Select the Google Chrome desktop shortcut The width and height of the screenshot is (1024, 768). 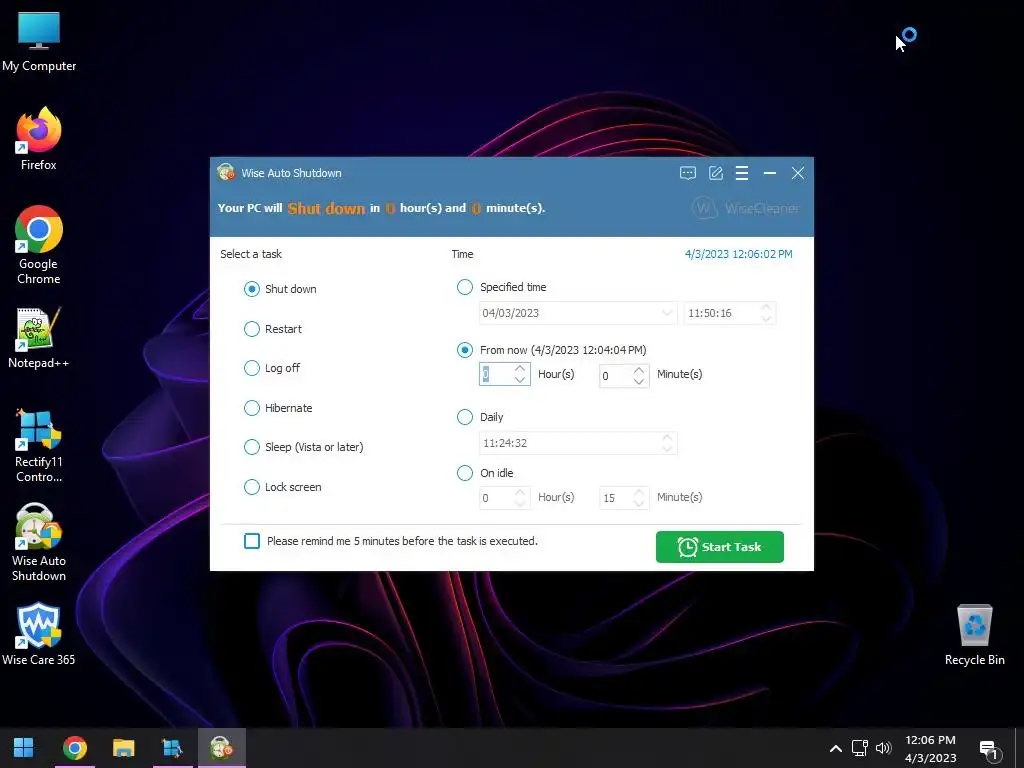tap(39, 246)
